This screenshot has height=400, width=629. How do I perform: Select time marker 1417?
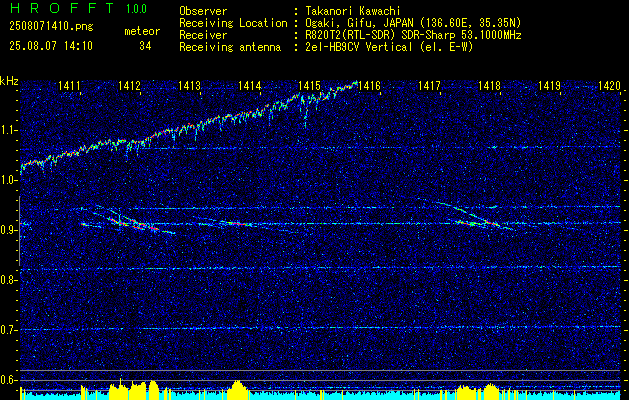point(430,85)
